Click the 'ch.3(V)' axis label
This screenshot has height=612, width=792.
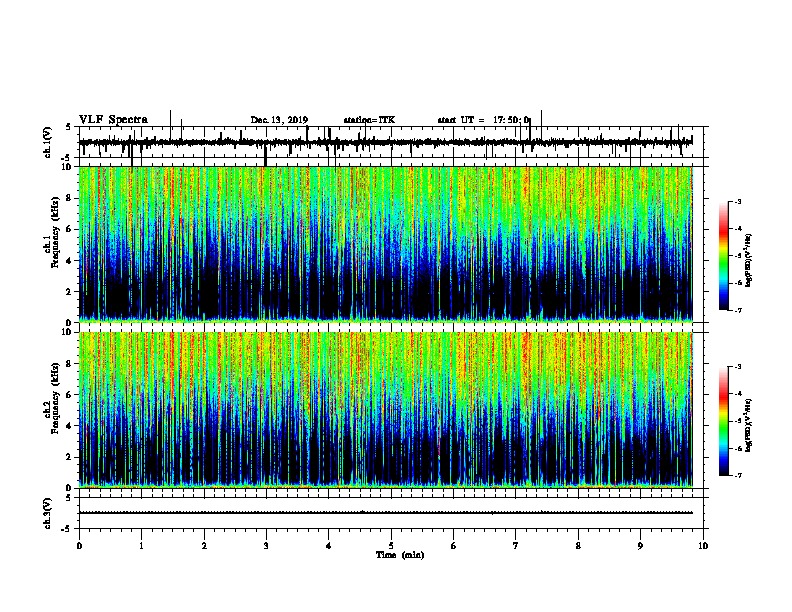click(48, 513)
